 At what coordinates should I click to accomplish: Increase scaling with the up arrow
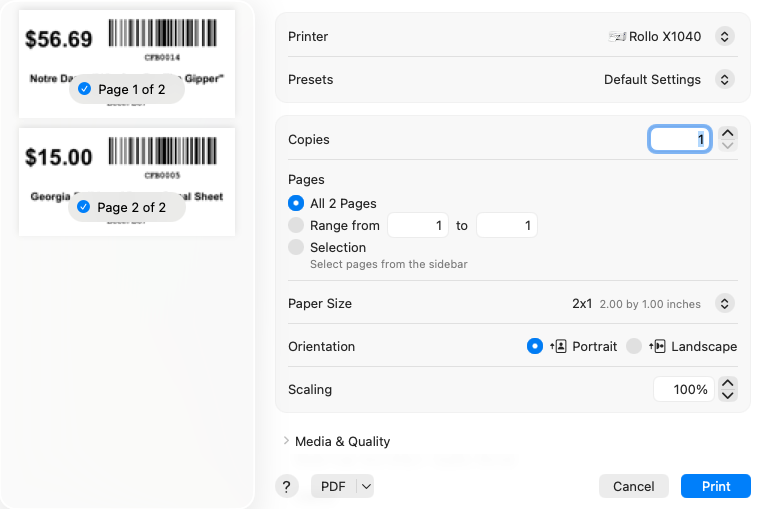pos(728,383)
